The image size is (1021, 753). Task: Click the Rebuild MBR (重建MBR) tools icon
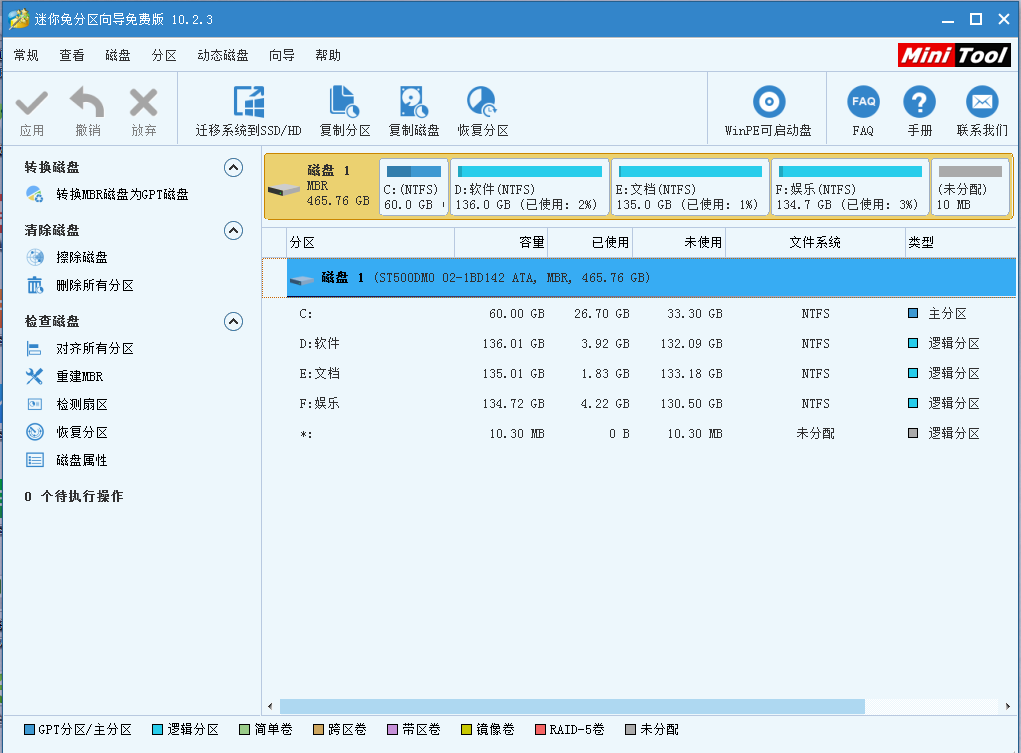34,376
